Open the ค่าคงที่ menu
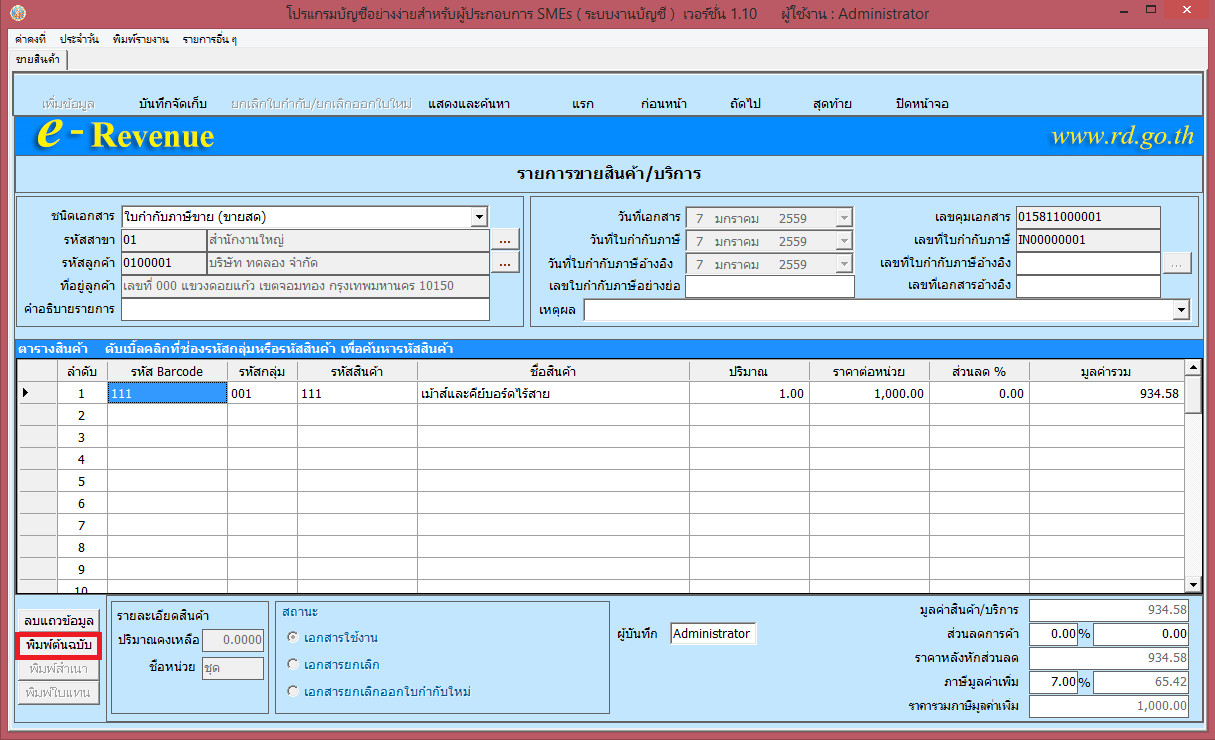The height and width of the screenshot is (740, 1215). pyautogui.click(x=30, y=39)
